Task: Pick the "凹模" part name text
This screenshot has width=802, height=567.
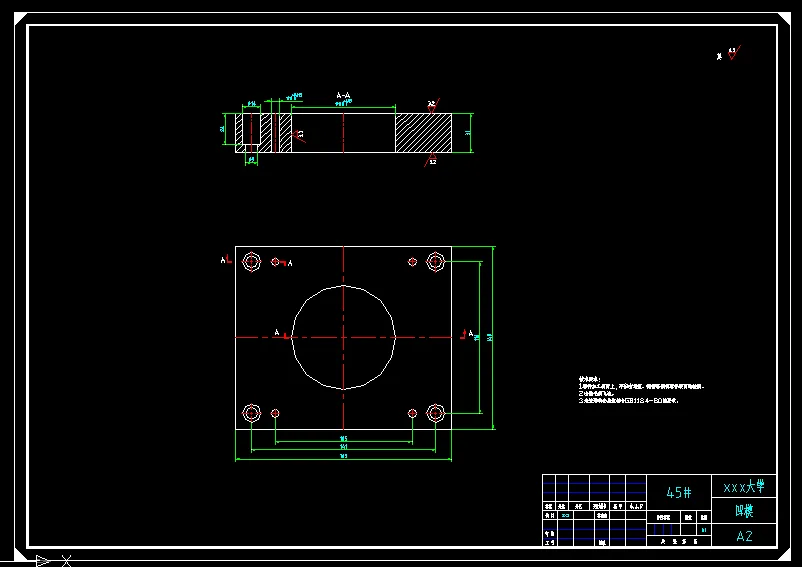Action: pos(744,511)
